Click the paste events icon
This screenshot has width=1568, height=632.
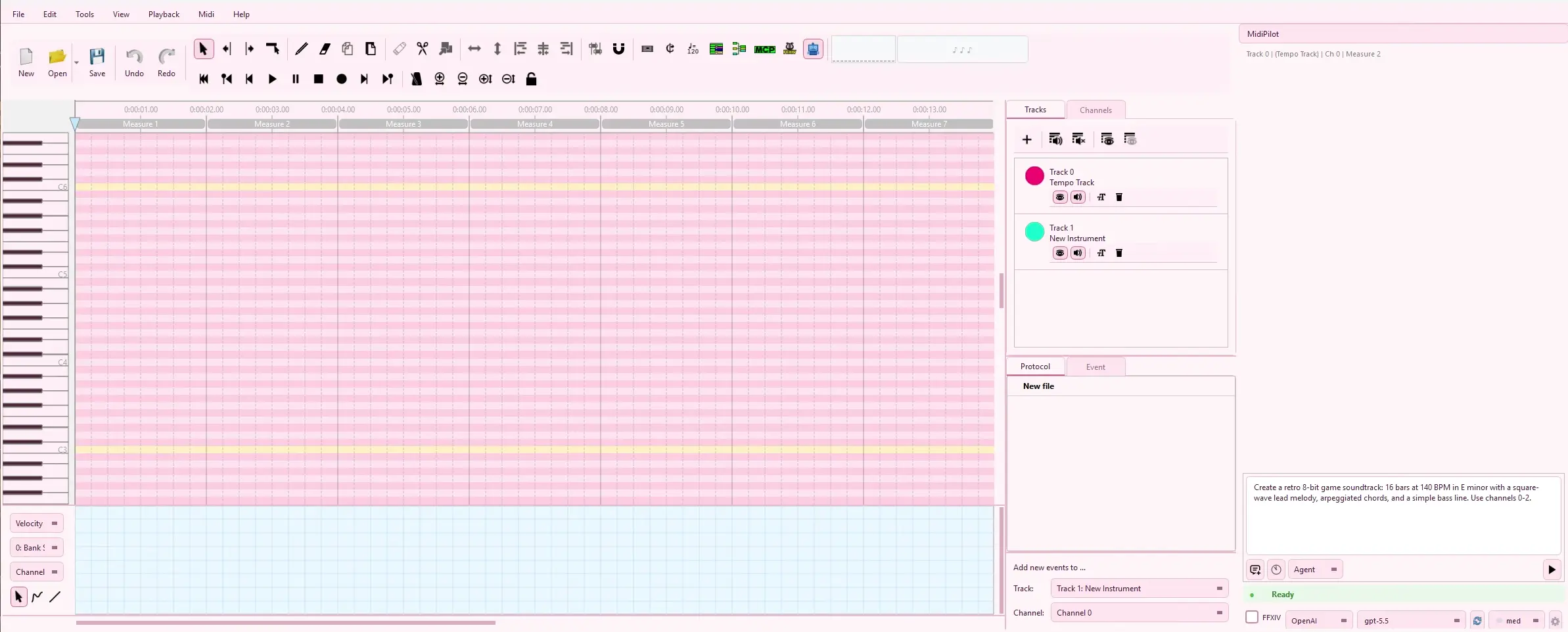(x=371, y=49)
